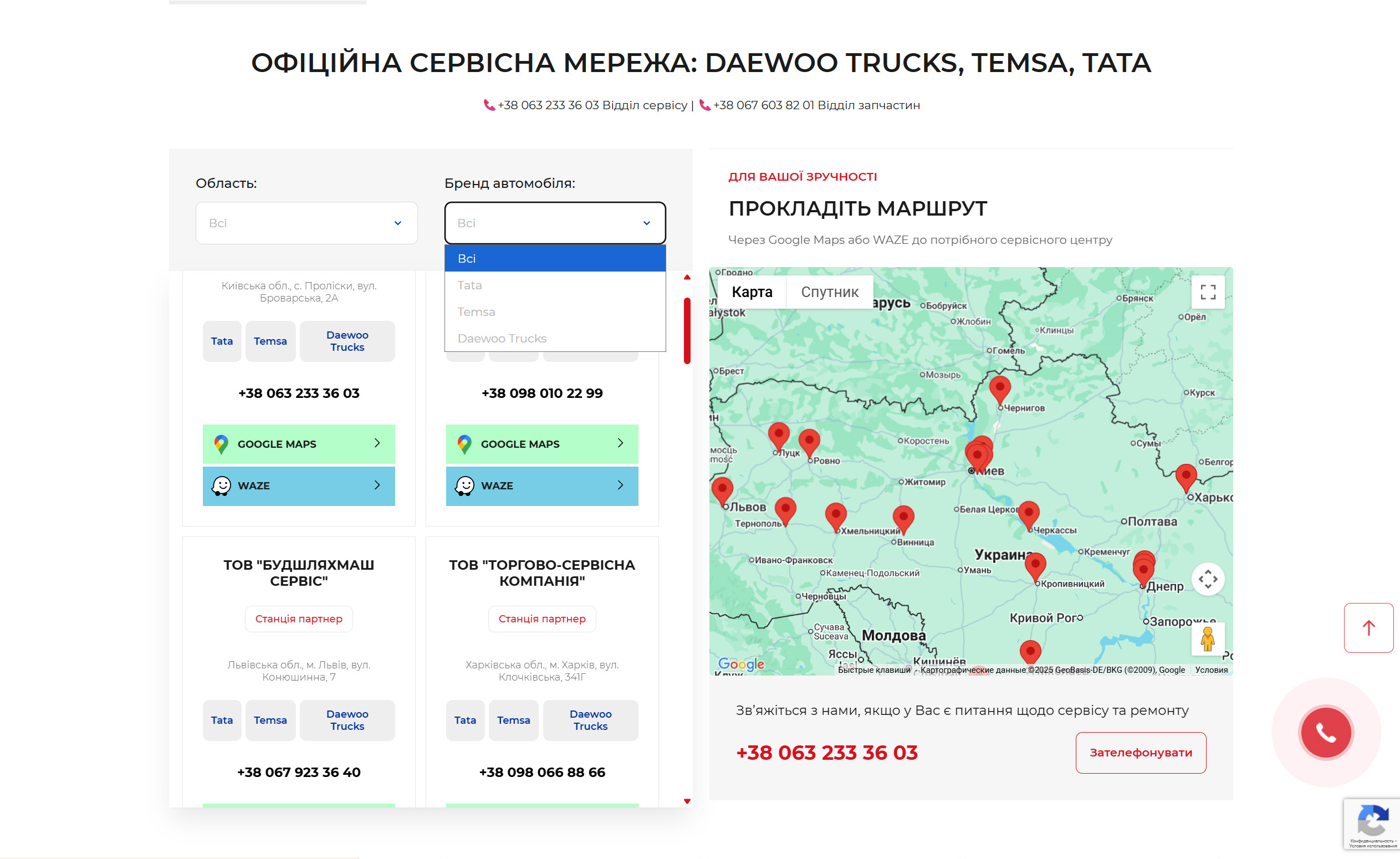Pick Temsa option in the brand list
This screenshot has height=859, width=1400.
(476, 312)
